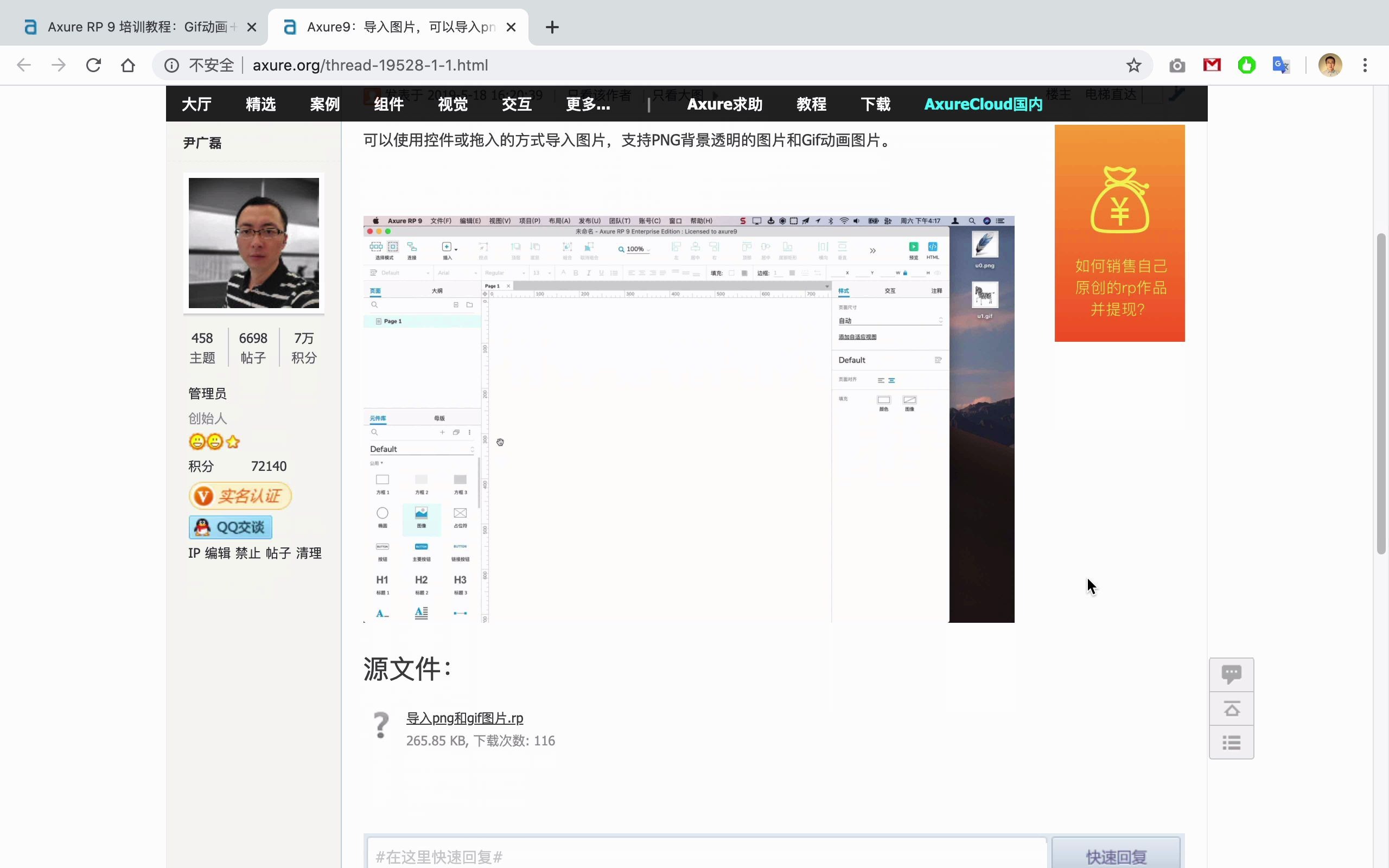Screen dimensions: 1389x868
Task: Click the back navigation arrow
Action: (24, 65)
